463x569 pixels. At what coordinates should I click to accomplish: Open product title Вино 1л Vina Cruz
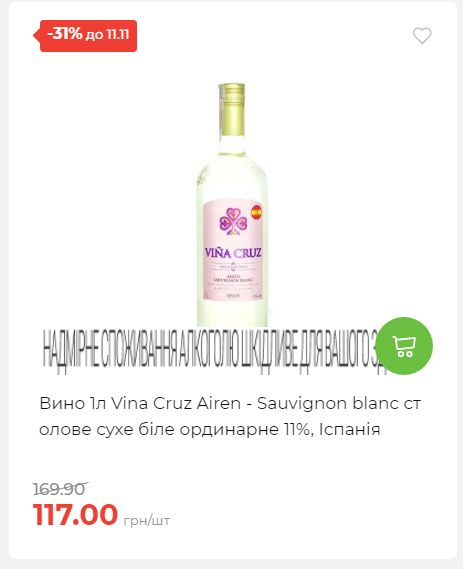230,416
